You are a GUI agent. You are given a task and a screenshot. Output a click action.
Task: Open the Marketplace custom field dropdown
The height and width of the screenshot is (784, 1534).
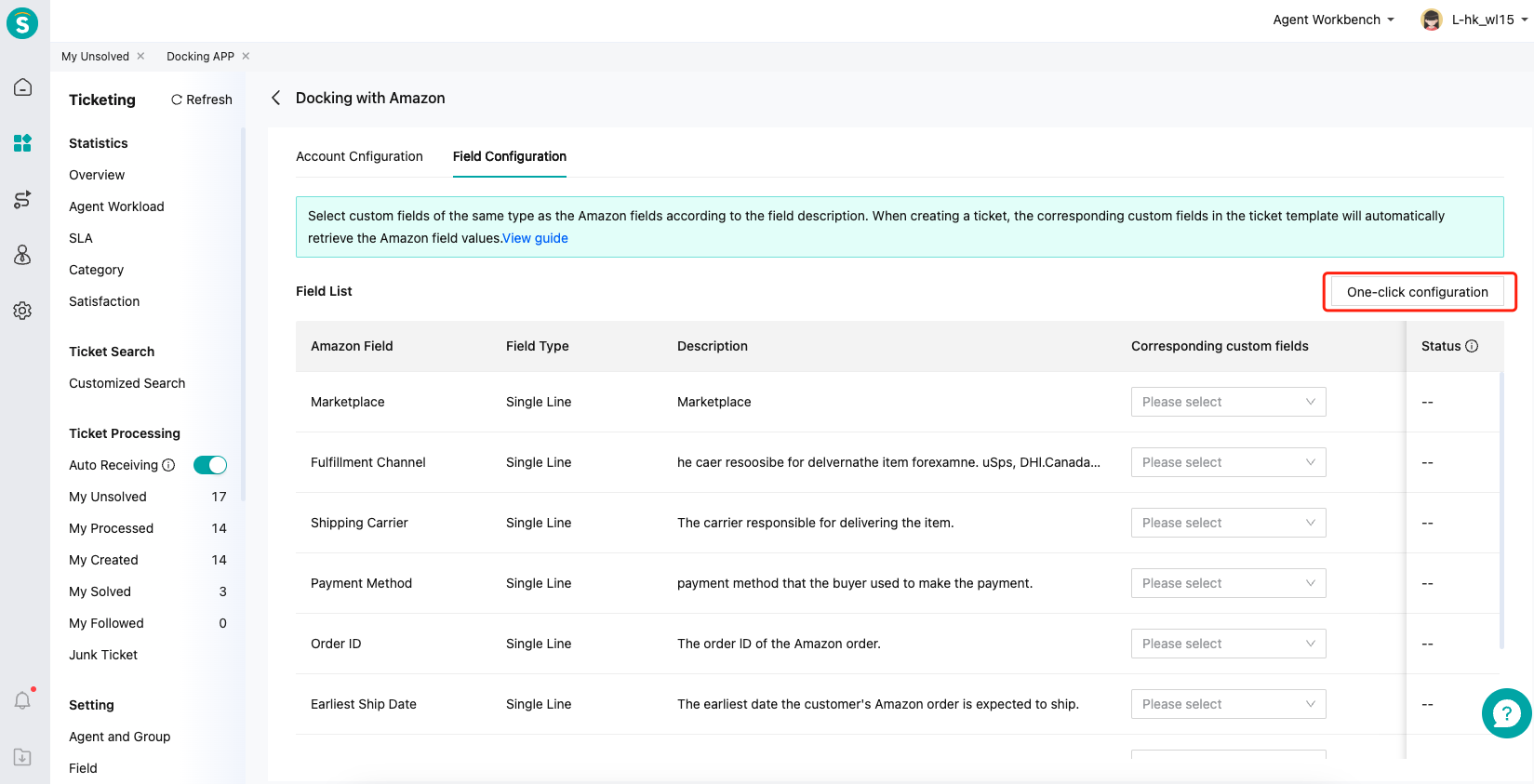(1228, 402)
